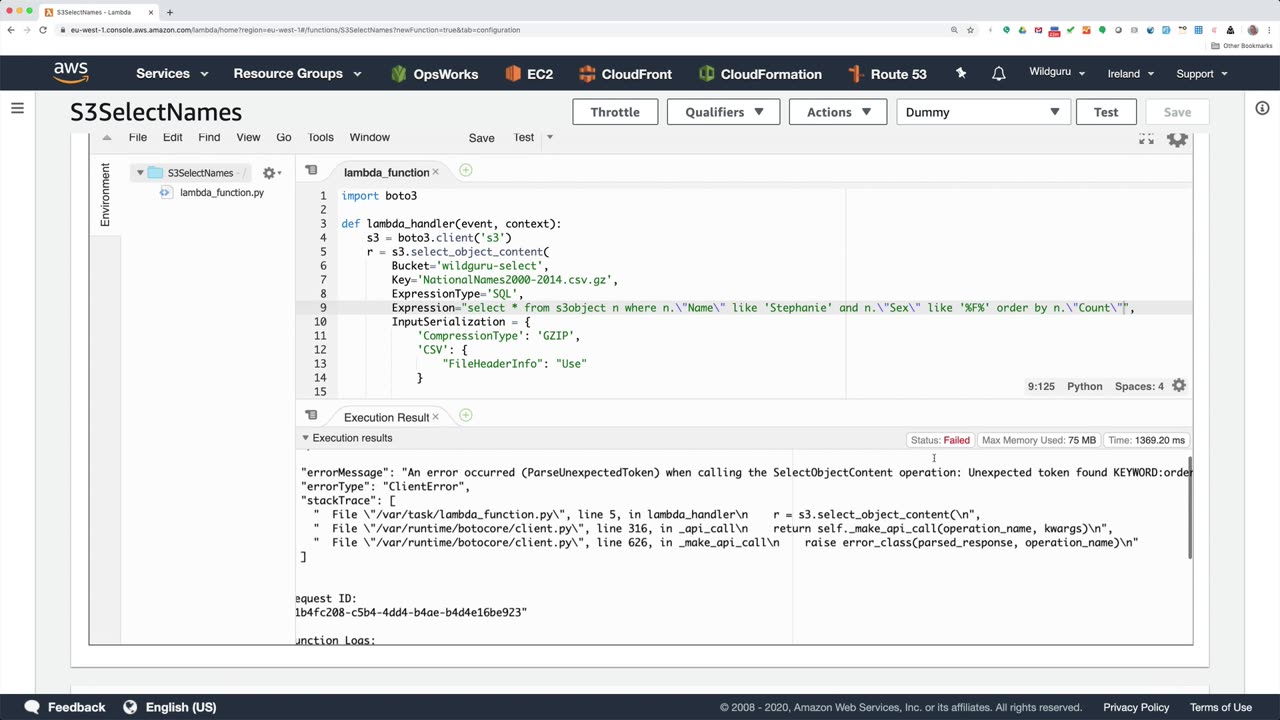
Task: Open the info panel icon on right
Action: pos(1262,108)
